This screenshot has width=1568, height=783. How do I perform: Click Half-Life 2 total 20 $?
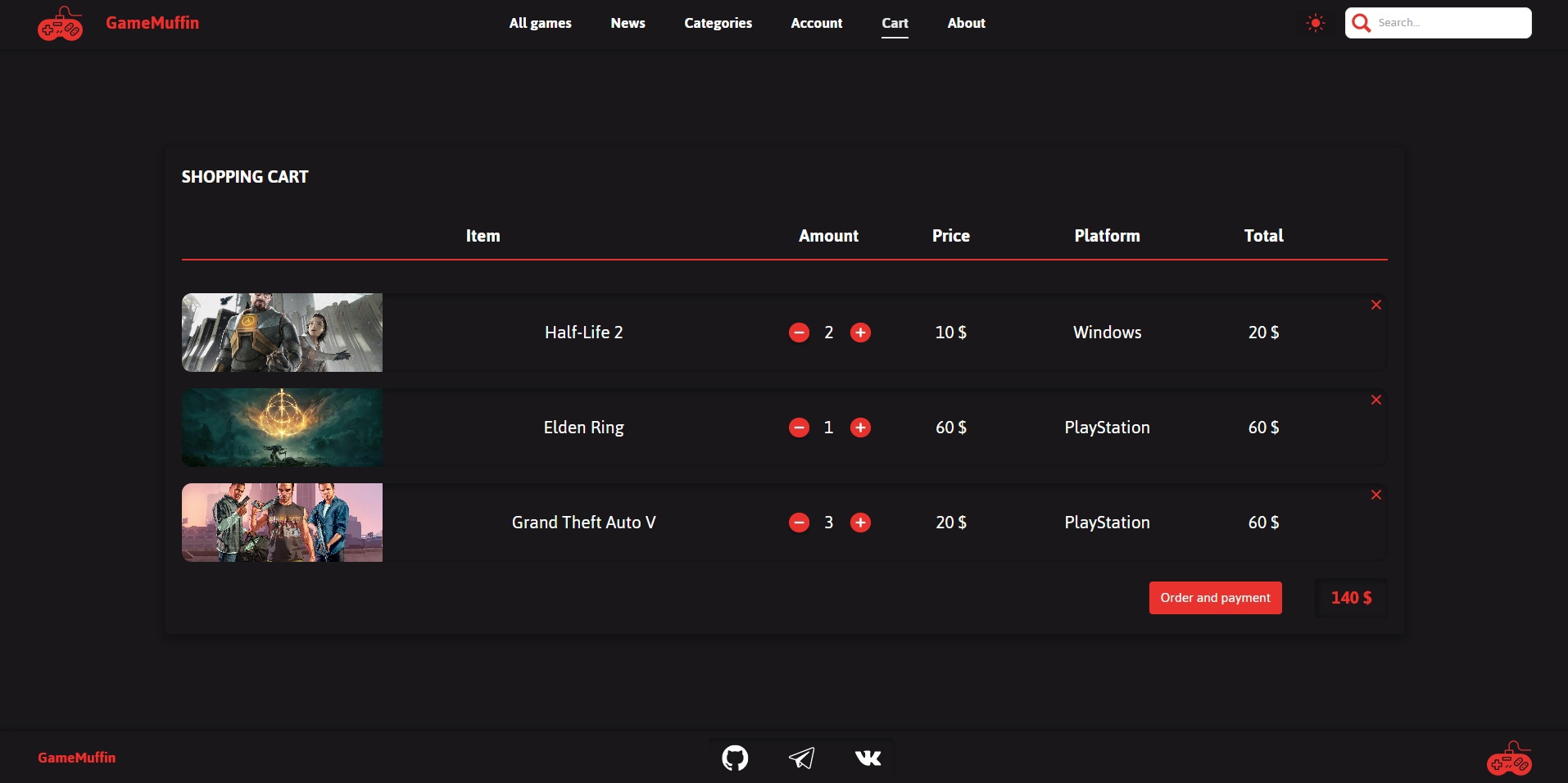tap(1264, 333)
